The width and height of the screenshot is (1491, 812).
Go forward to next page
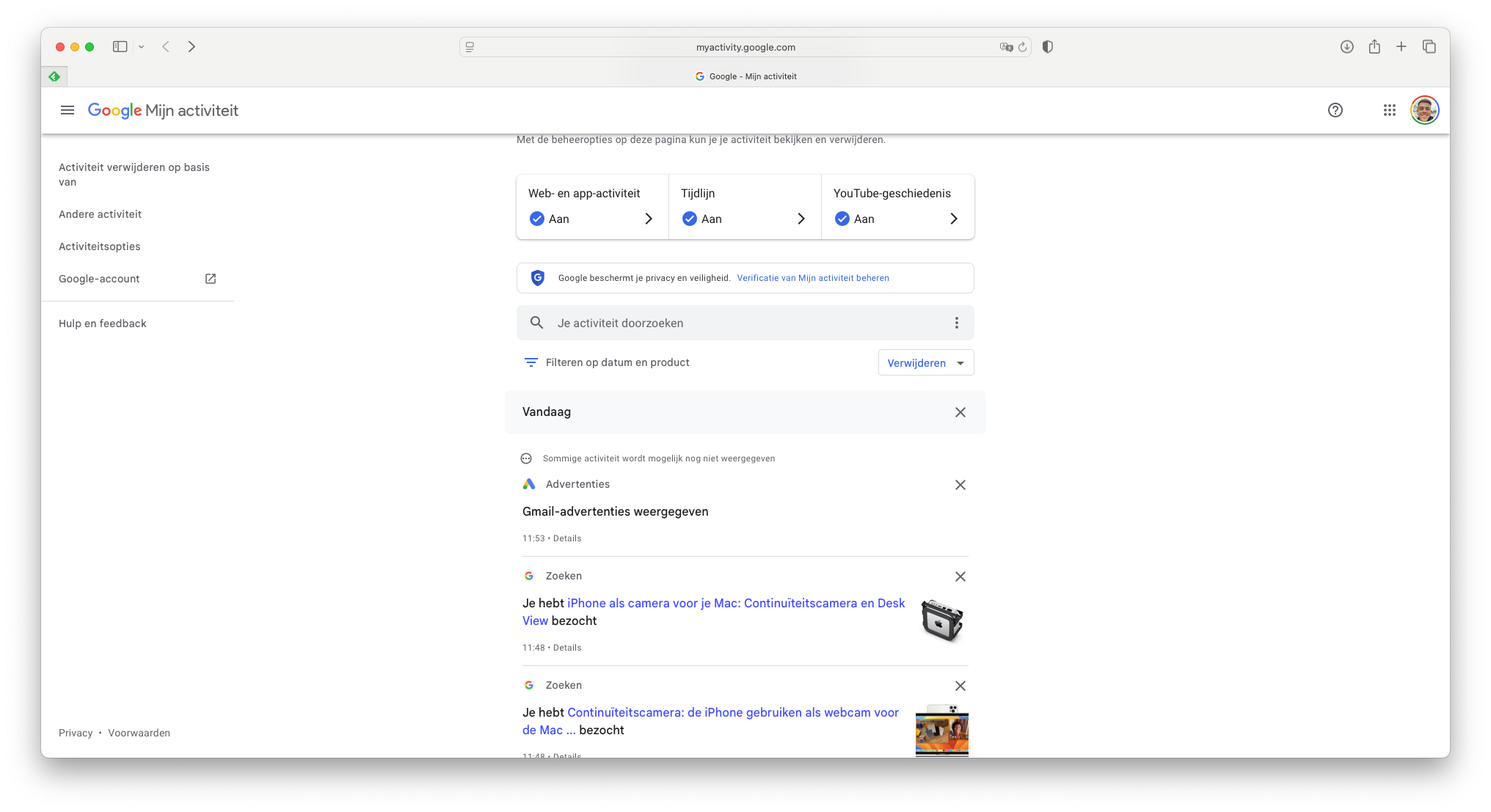coord(192,46)
